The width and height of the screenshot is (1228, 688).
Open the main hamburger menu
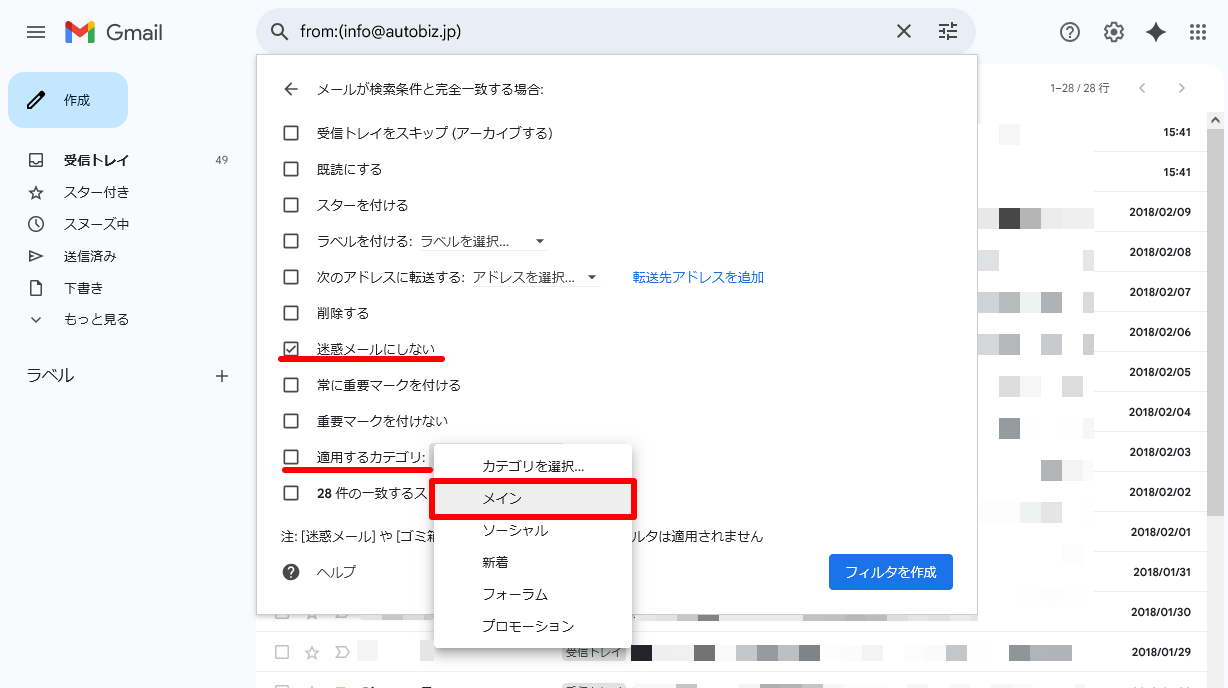[36, 32]
